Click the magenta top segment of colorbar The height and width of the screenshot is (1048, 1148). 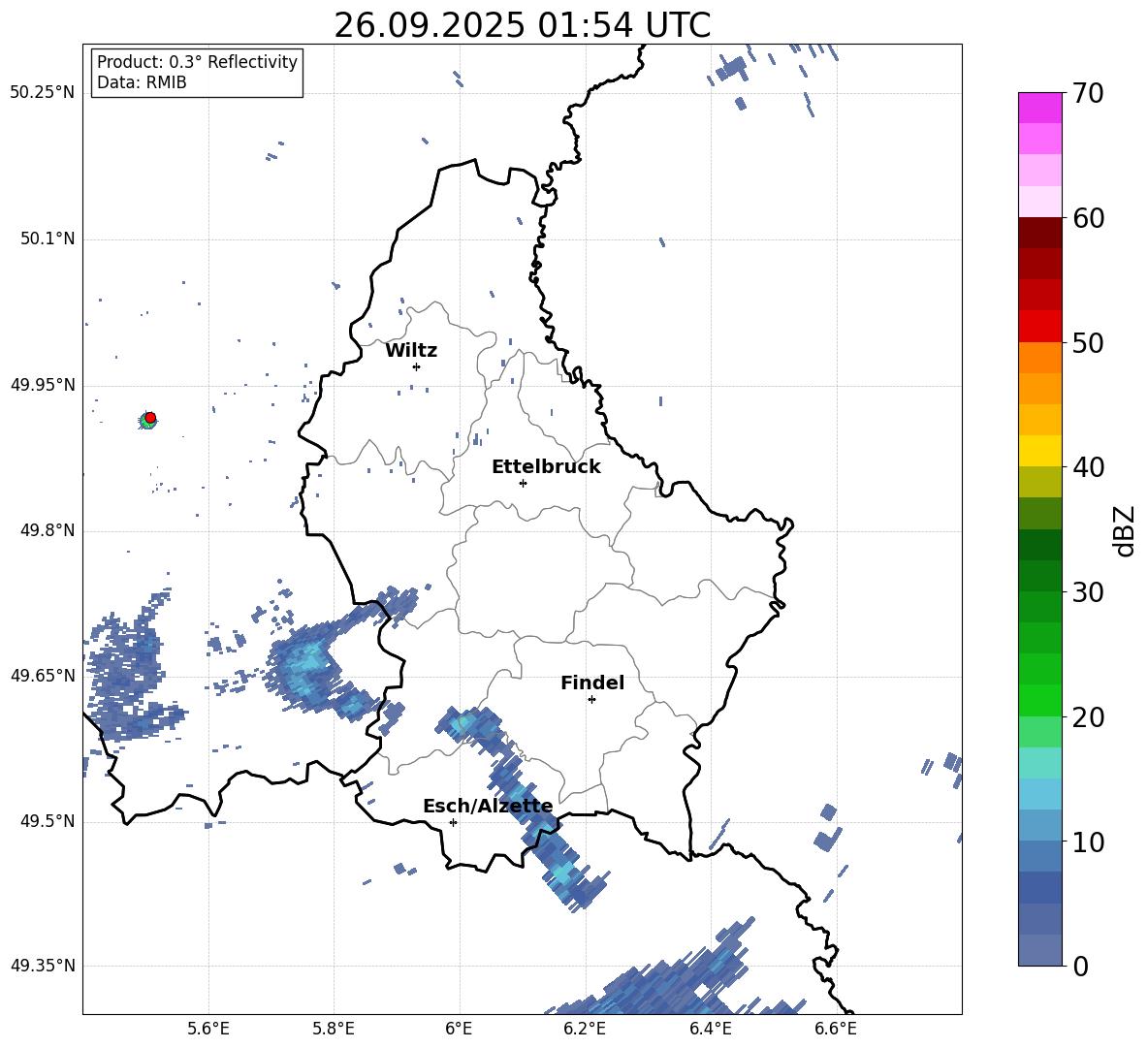(x=1039, y=108)
